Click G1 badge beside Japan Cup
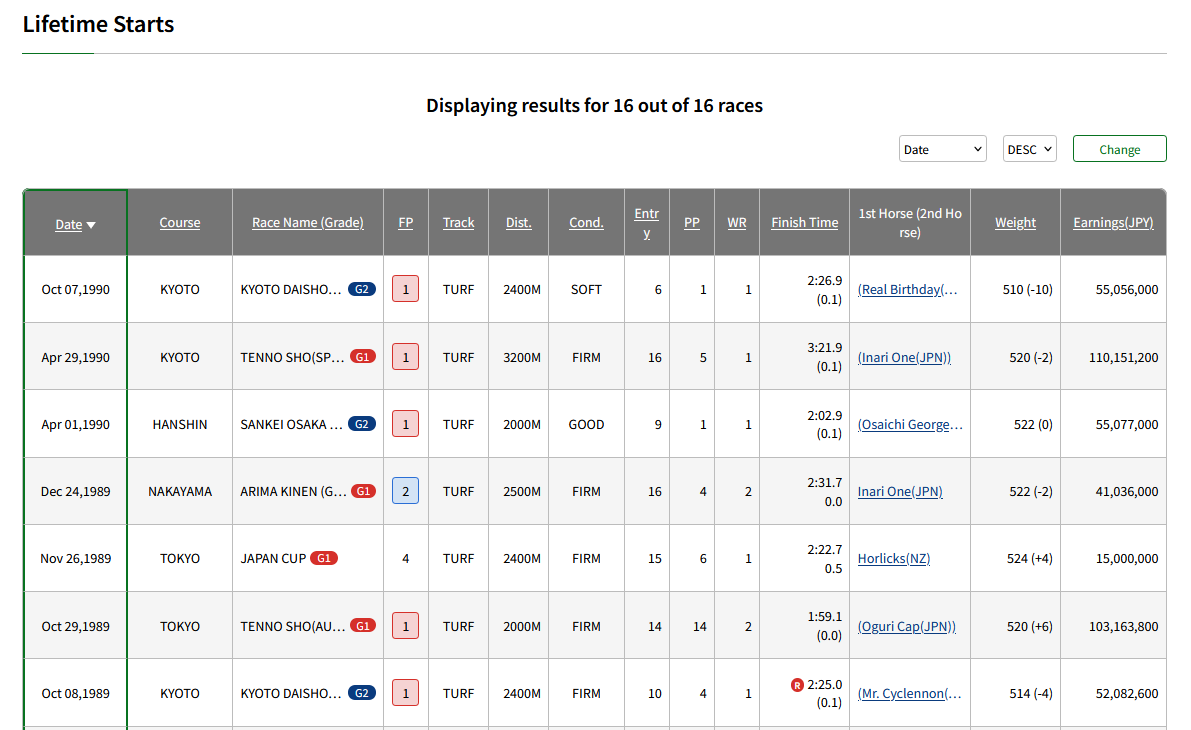The height and width of the screenshot is (730, 1191). [324, 558]
